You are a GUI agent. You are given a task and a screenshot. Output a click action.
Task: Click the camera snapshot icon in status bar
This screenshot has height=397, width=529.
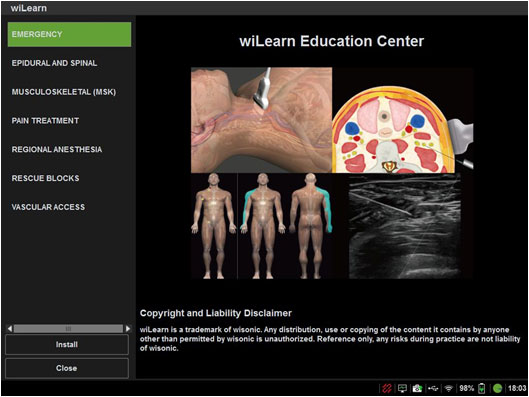pyautogui.click(x=417, y=388)
